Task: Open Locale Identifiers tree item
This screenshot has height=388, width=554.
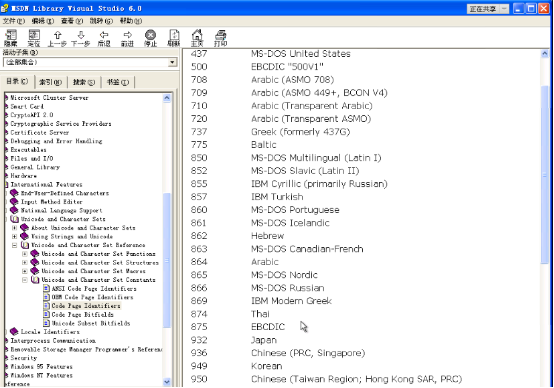Action: (50, 332)
